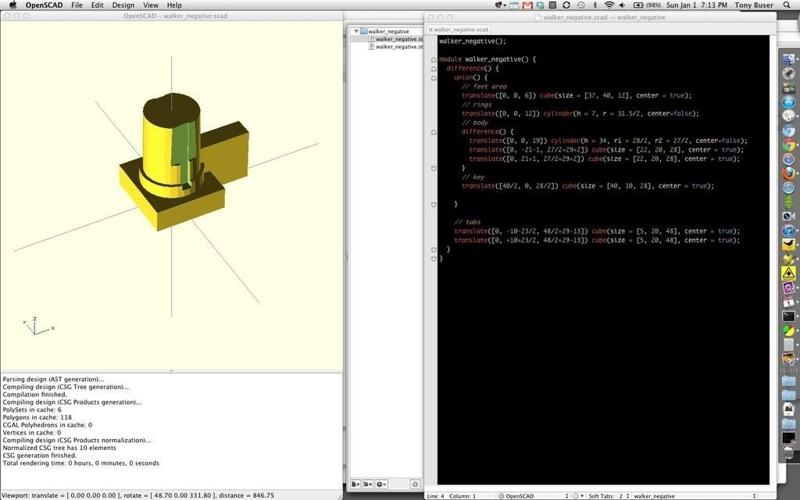Click the new file button in drawer
Image resolution: width=800 pixels, height=500 pixels.
(x=356, y=484)
